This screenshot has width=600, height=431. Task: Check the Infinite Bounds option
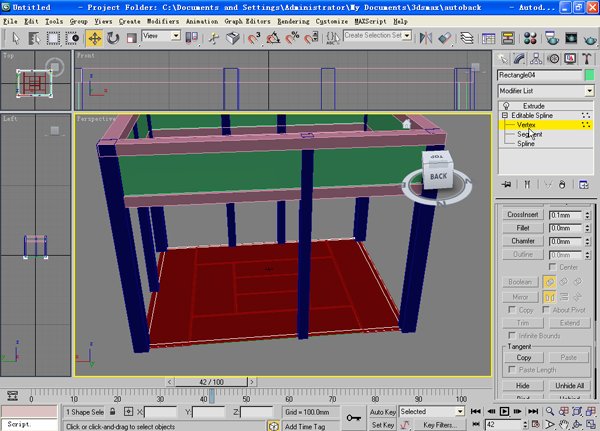[x=513, y=335]
